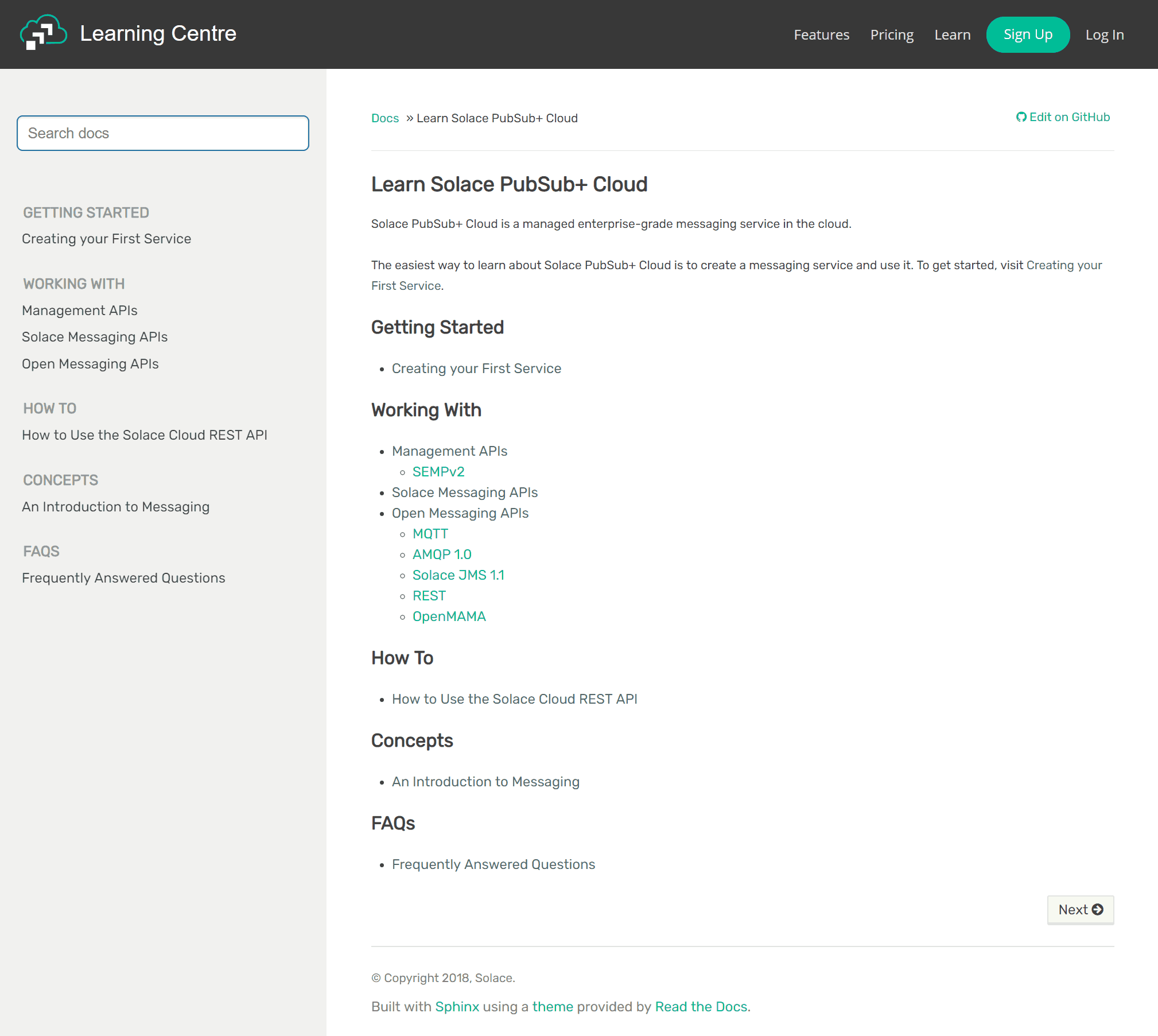Open How to Use the Solace Cloud REST API sidebar link
The height and width of the screenshot is (1036, 1158).
point(144,435)
